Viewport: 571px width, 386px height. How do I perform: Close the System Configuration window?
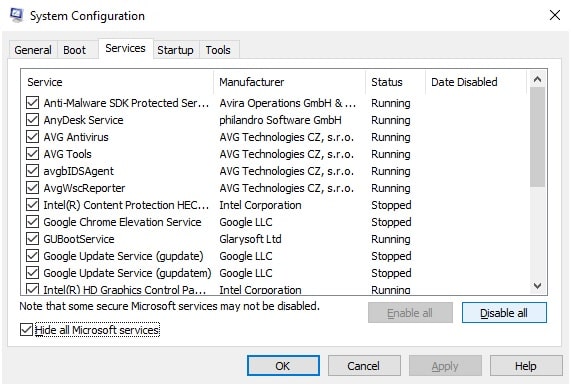pos(555,15)
